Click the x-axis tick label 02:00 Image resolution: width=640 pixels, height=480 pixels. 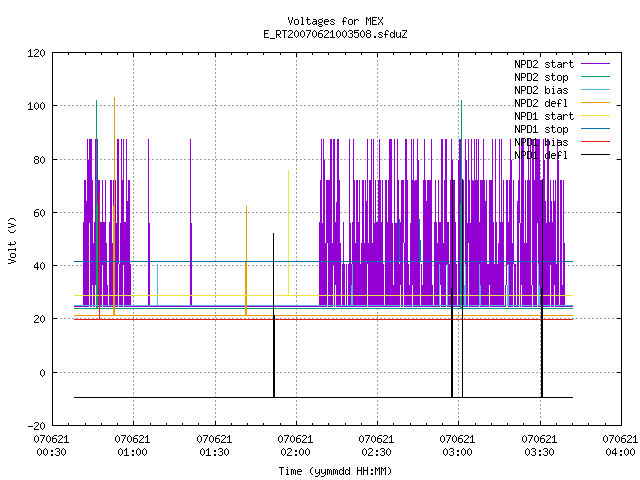pyautogui.click(x=295, y=453)
